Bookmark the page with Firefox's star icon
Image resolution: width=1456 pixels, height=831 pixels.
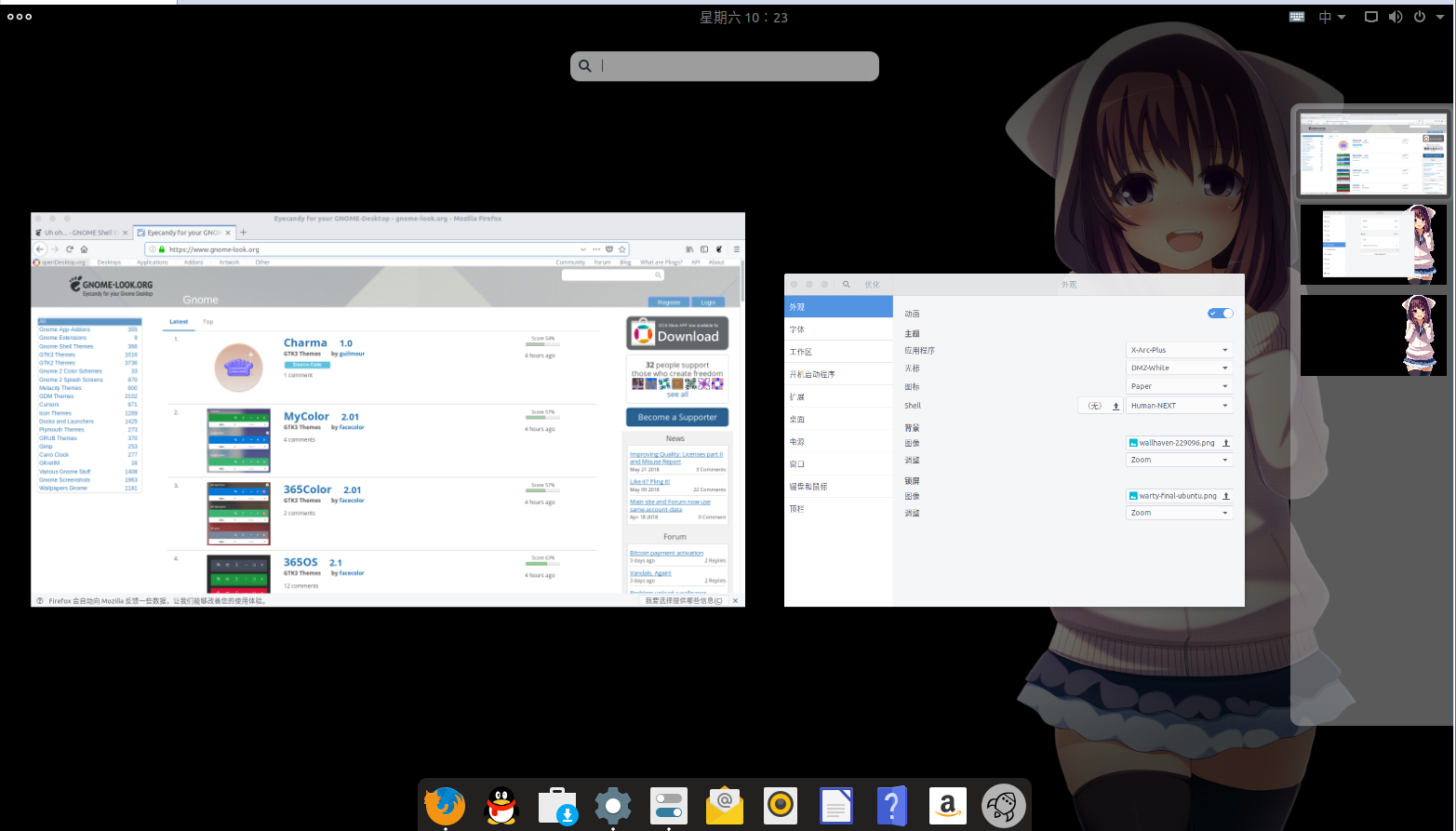[622, 249]
